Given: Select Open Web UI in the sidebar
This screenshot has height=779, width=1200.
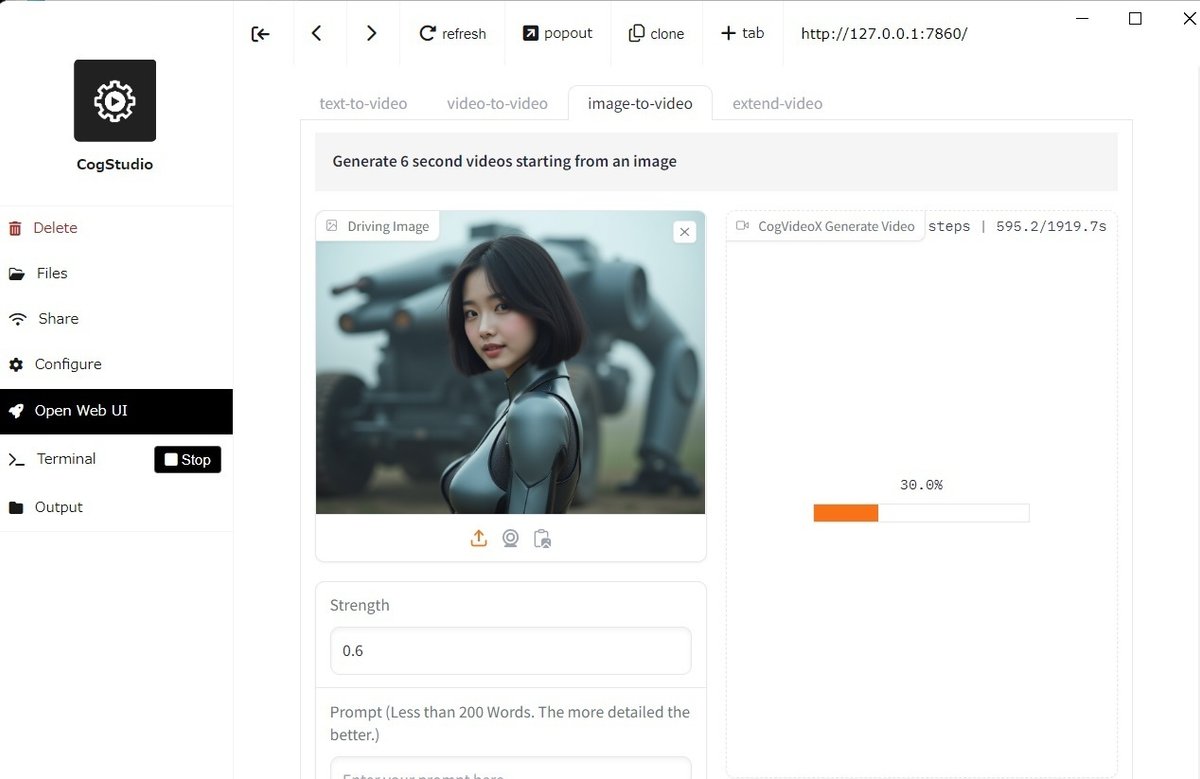Looking at the screenshot, I should 80,411.
